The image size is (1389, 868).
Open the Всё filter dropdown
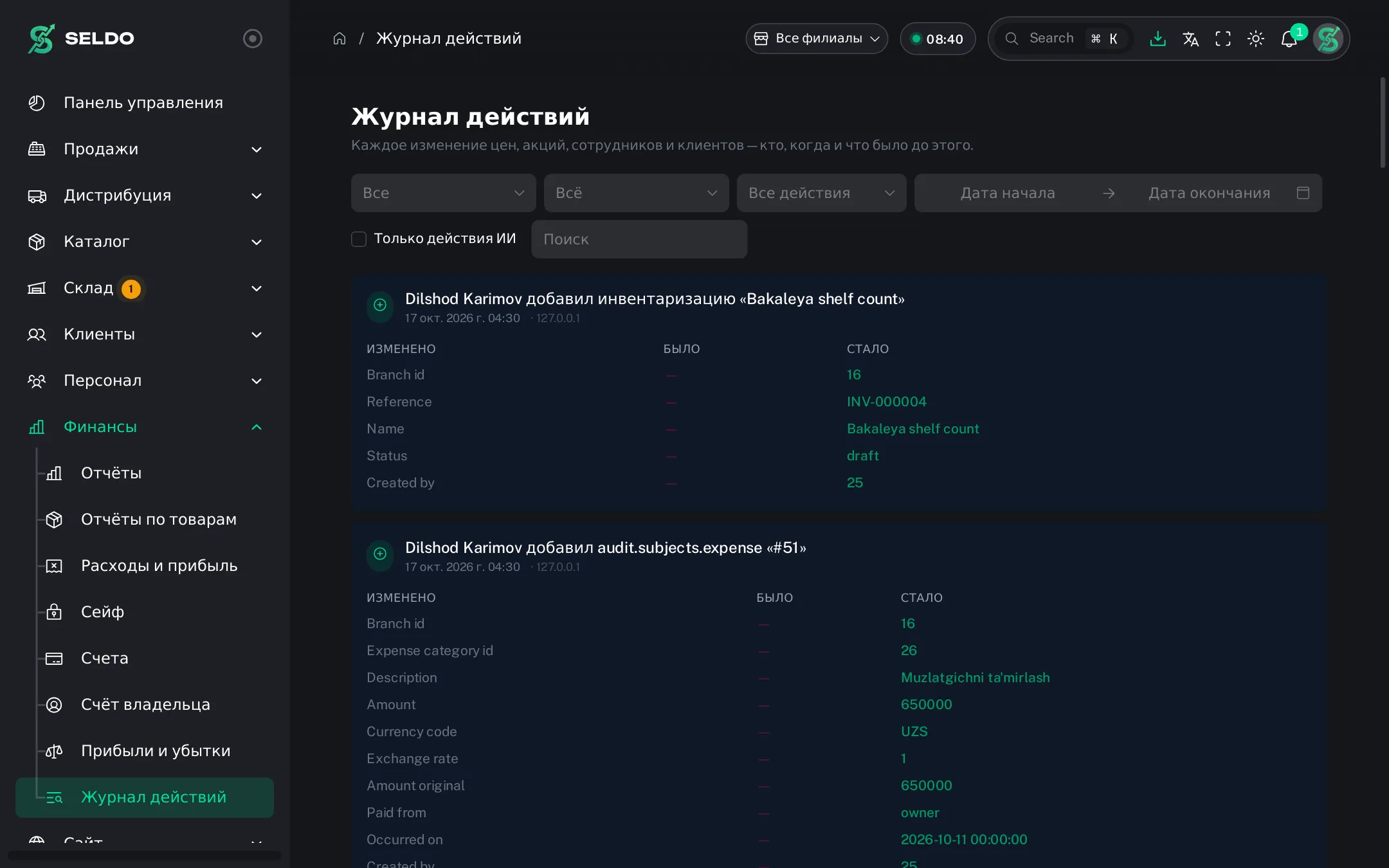(637, 193)
